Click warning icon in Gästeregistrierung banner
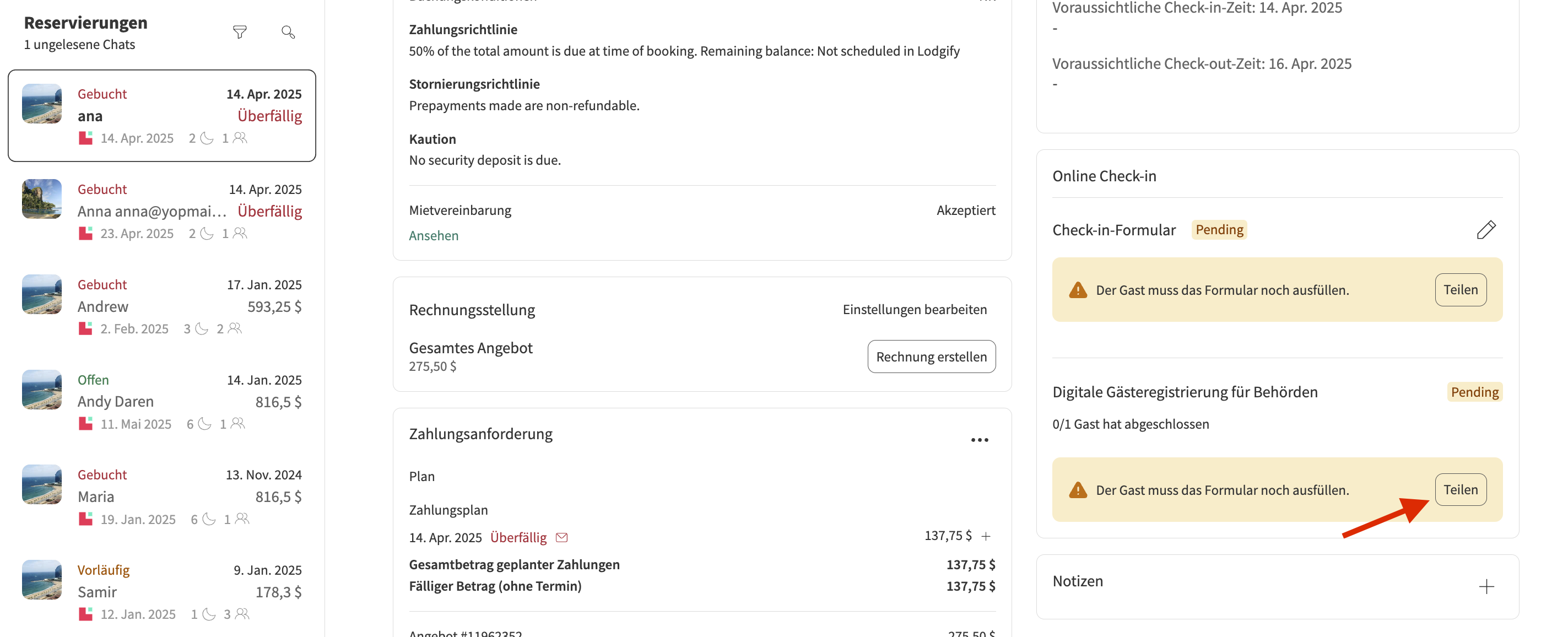 coord(1078,490)
